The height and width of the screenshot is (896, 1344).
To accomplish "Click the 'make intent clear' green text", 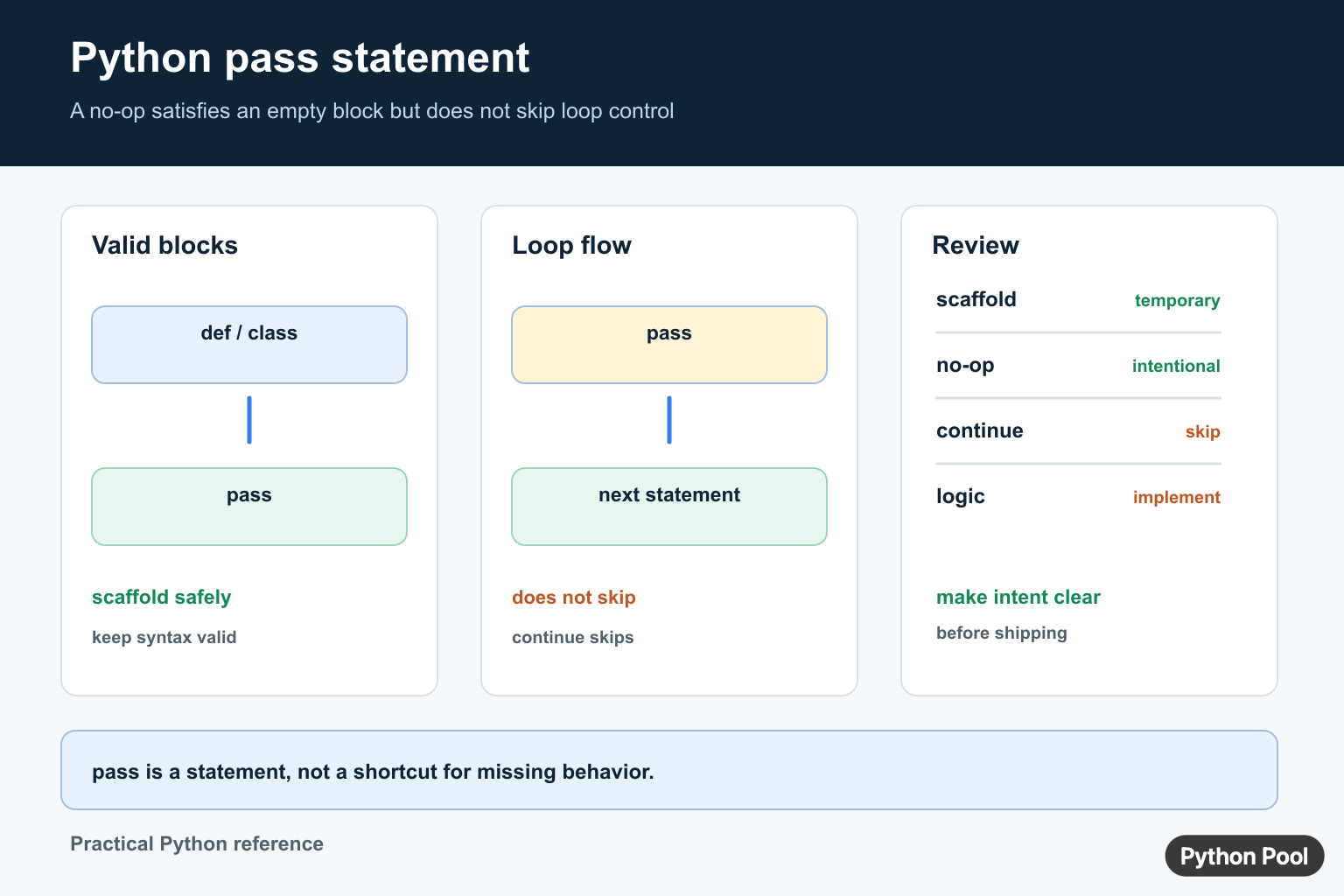I will coord(1018,597).
